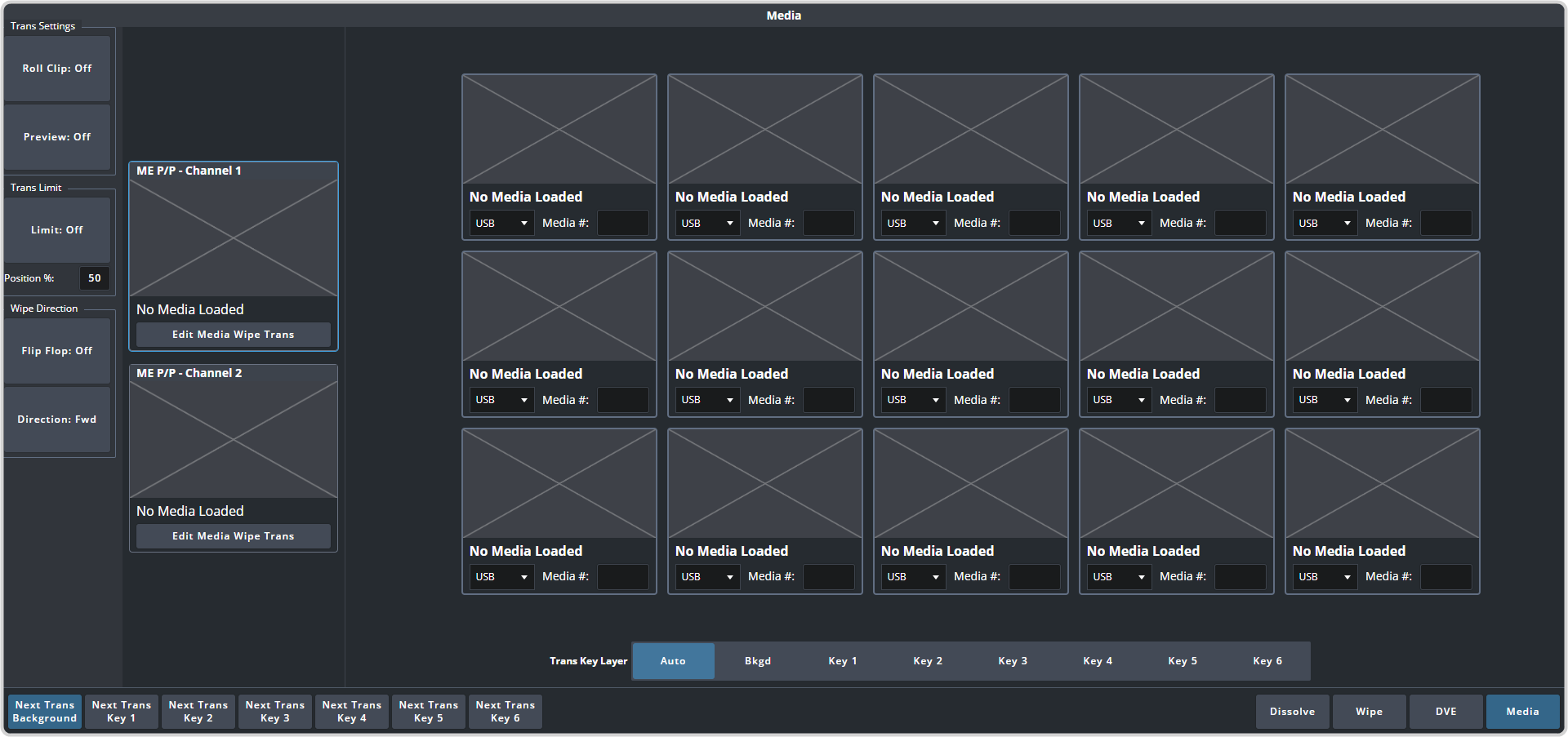The height and width of the screenshot is (737, 1568).
Task: Open USB dropdown in middle row, fifth media slot
Action: (x=1325, y=401)
